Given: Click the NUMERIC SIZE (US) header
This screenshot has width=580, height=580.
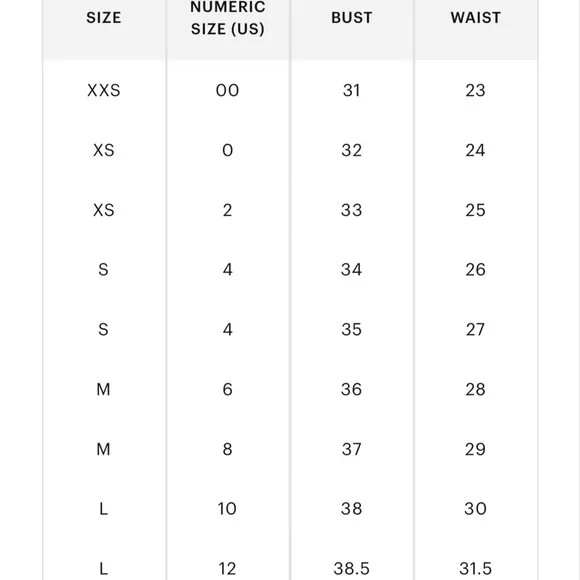Looking at the screenshot, I should coord(227,18).
